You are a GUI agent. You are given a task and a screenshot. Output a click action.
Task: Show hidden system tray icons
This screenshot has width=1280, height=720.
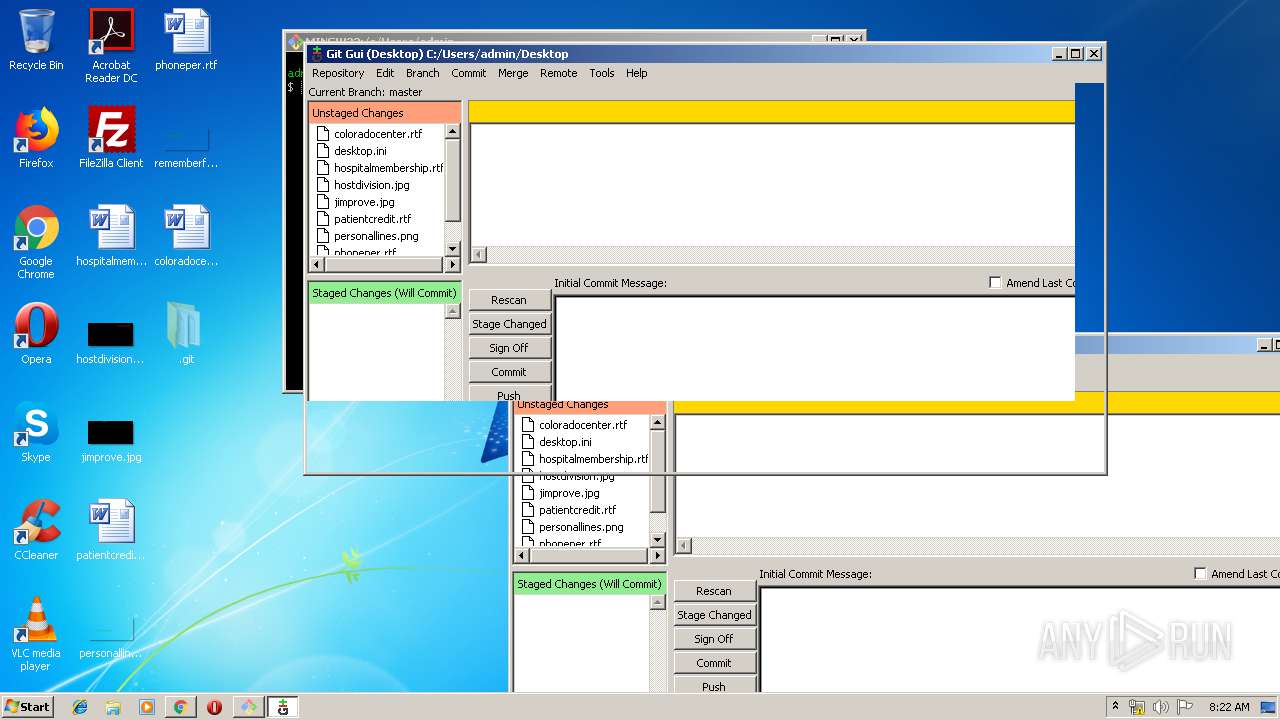[x=1115, y=707]
